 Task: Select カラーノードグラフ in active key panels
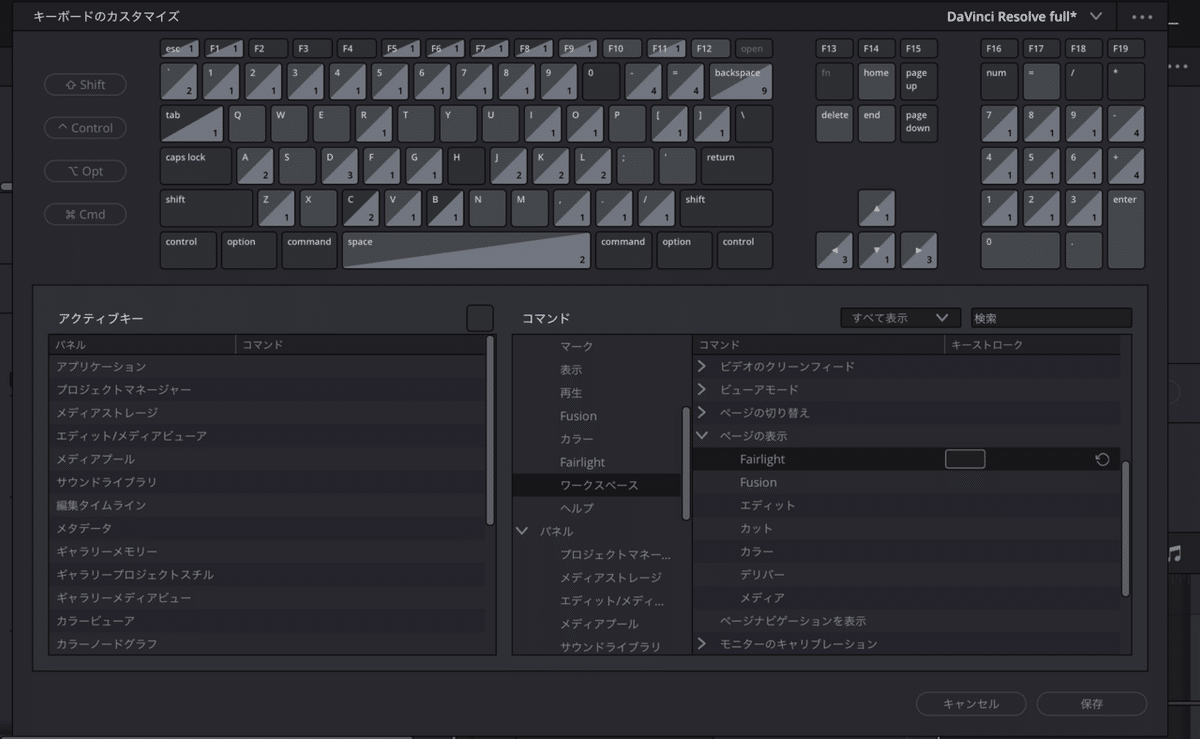coord(267,644)
